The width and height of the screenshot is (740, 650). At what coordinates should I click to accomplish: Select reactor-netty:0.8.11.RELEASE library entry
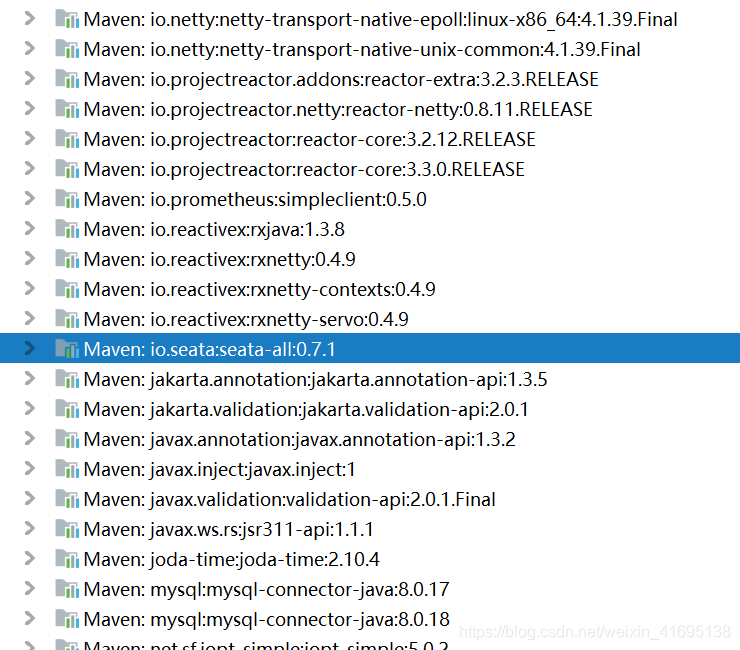[x=338, y=109]
